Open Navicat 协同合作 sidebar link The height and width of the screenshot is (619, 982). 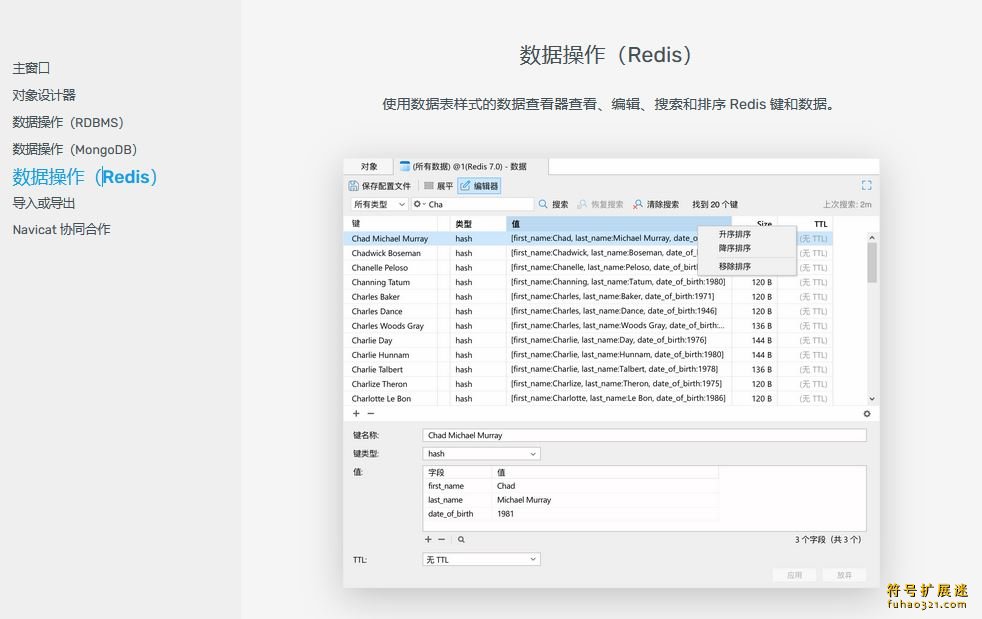tap(61, 229)
